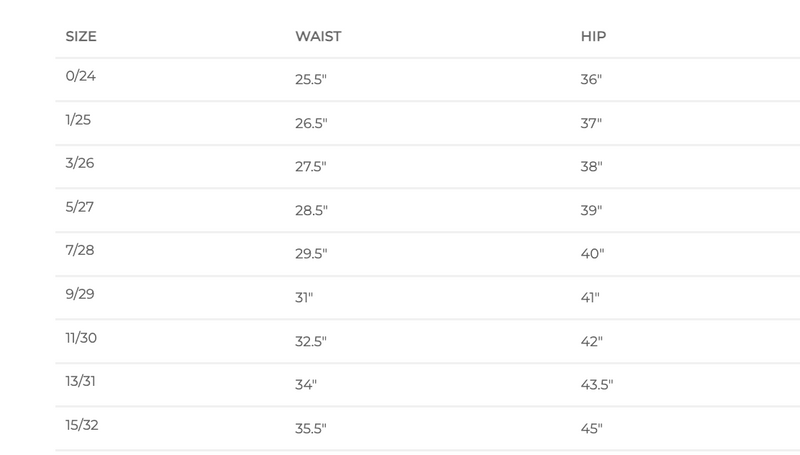
Task: Select the 28.5" waist value
Action: (x=311, y=210)
